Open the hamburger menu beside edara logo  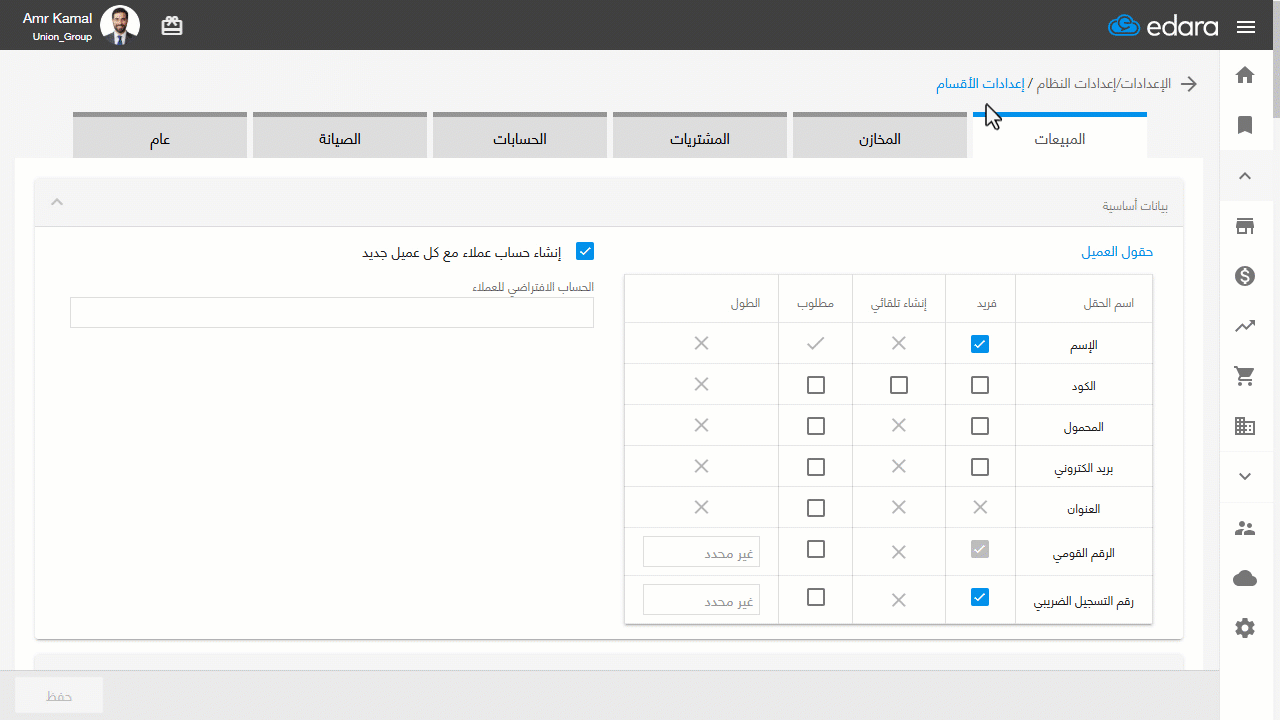click(1246, 27)
